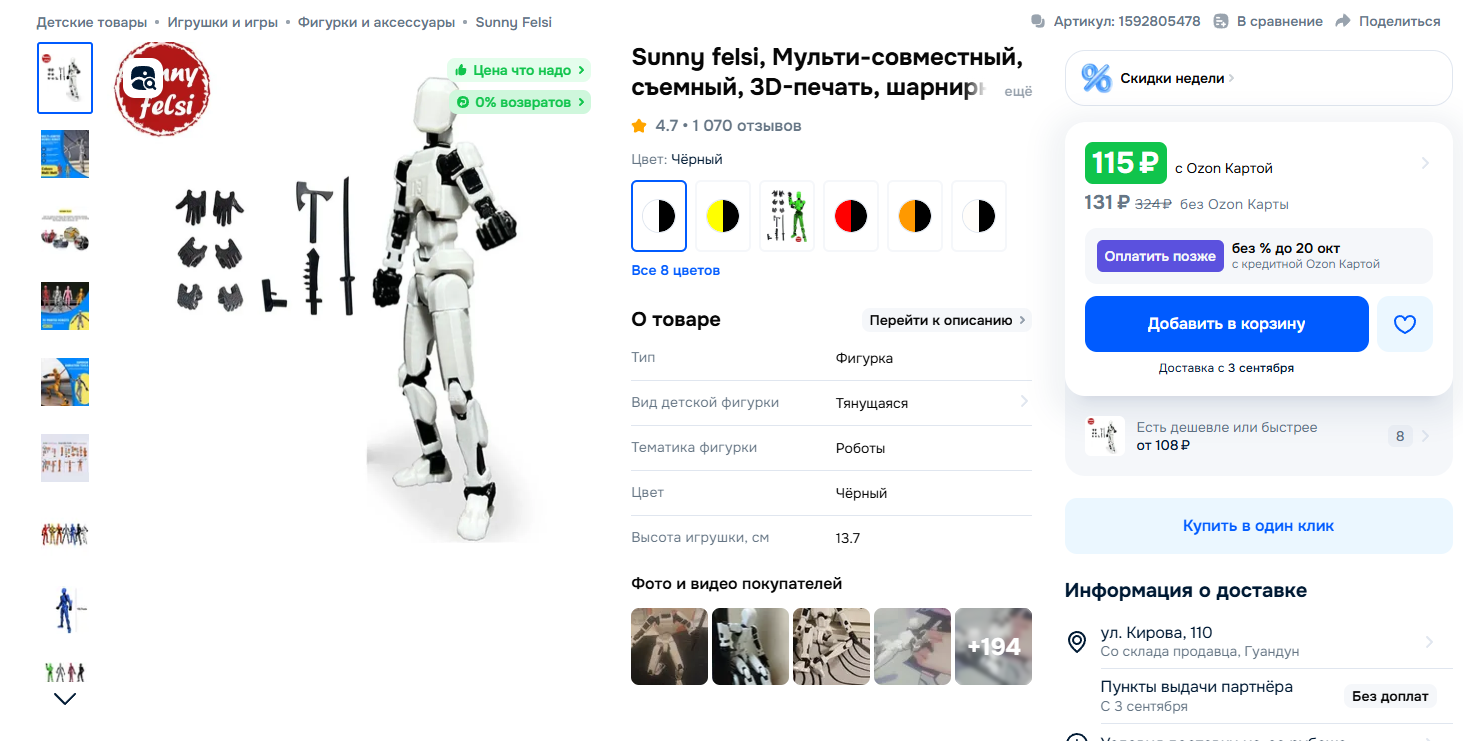Expand the Ozon Card price details chevron
This screenshot has height=741, width=1463.
tap(1425, 163)
